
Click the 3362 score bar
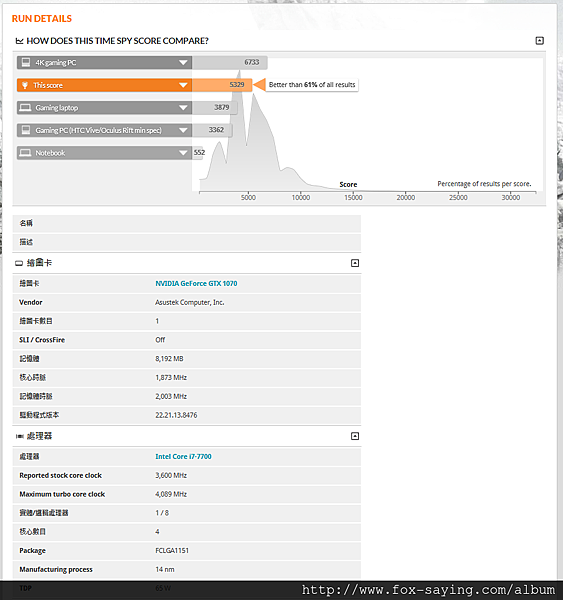[x=212, y=130]
